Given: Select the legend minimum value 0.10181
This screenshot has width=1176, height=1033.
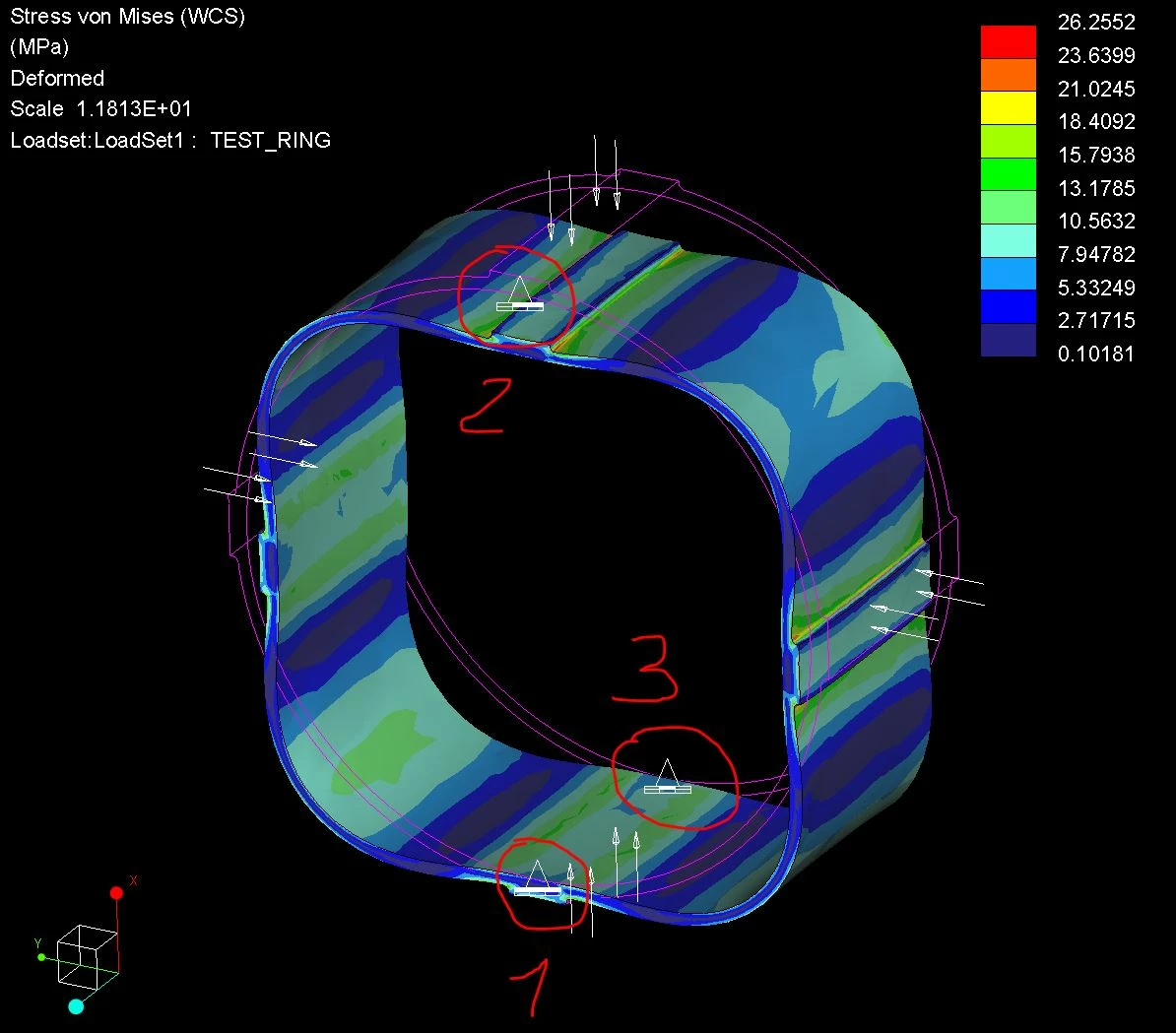Looking at the screenshot, I should (x=1096, y=354).
